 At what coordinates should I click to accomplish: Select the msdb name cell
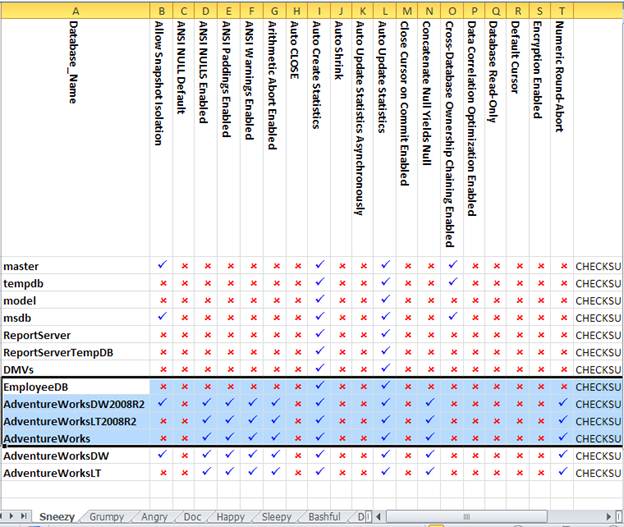pyautogui.click(x=75, y=318)
